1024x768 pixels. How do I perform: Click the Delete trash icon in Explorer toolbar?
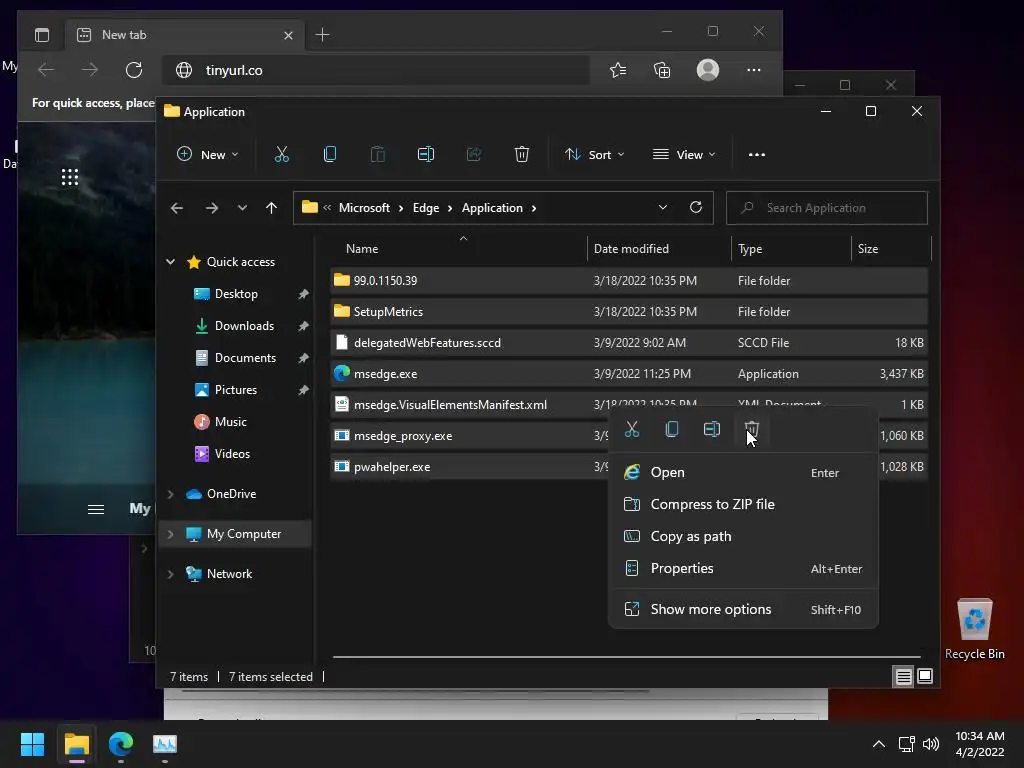521,155
